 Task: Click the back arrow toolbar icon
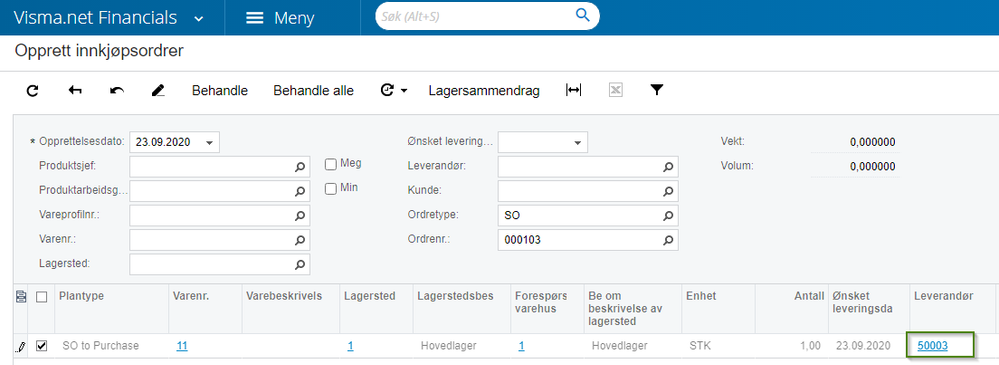coord(75,91)
